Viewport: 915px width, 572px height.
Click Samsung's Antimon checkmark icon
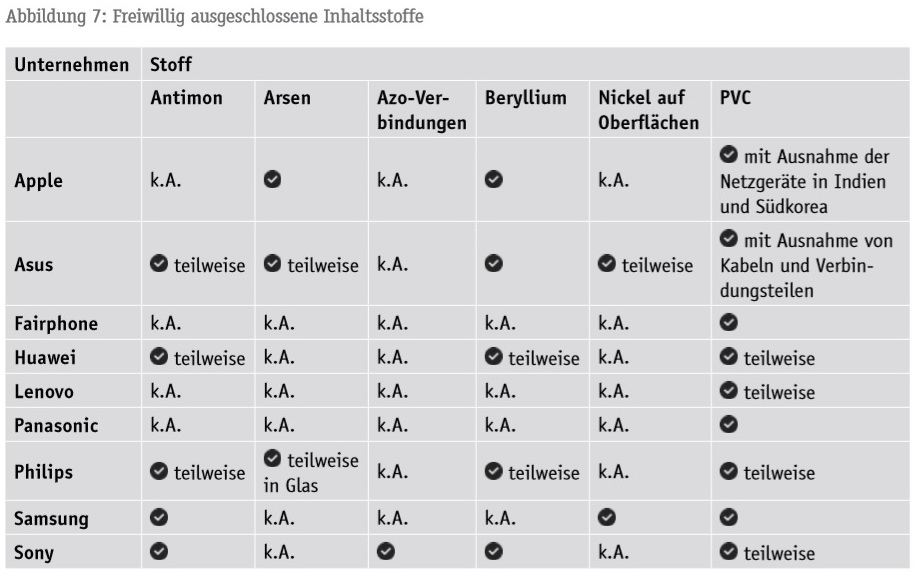[159, 519]
